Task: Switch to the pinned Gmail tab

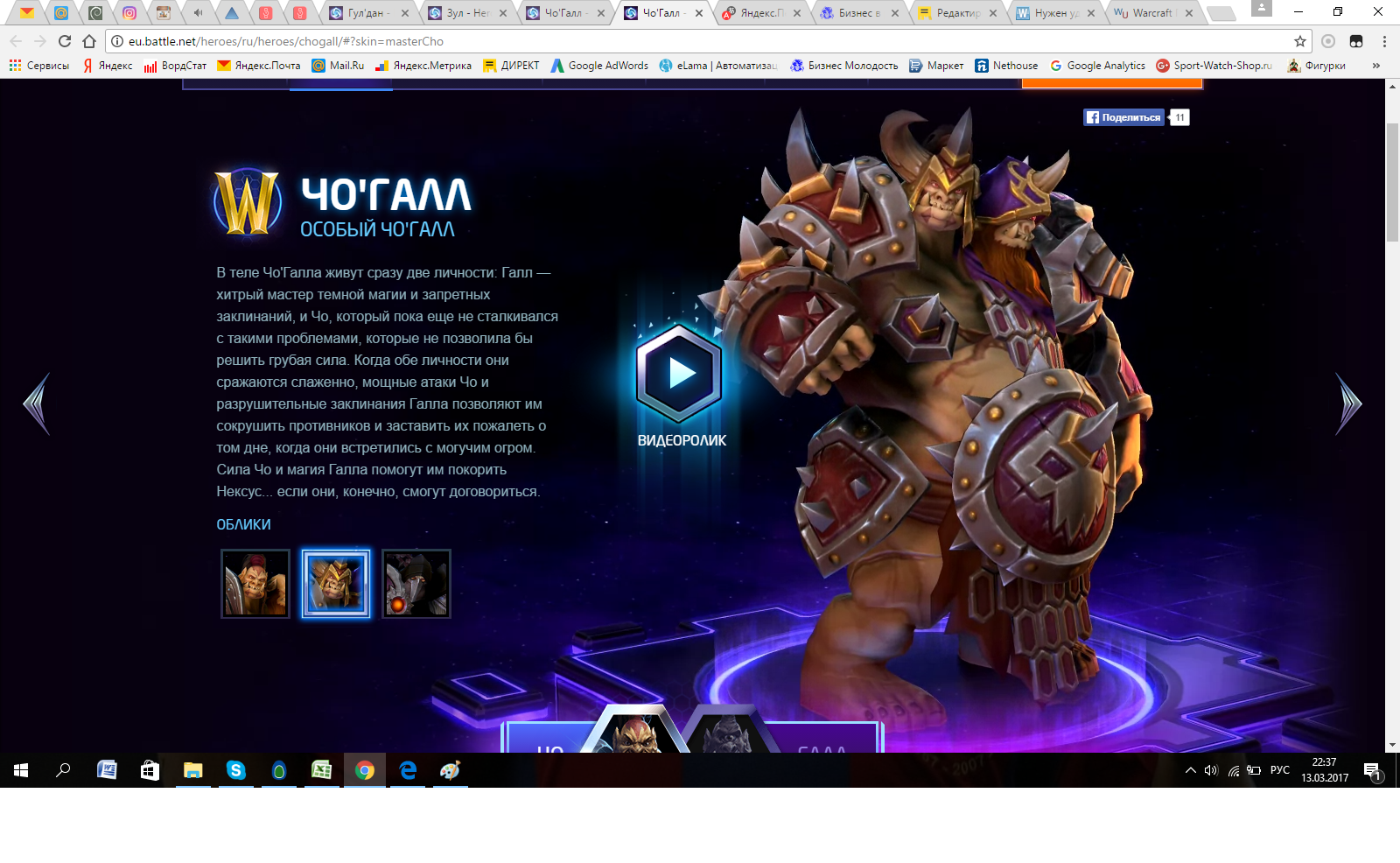Action: point(27,13)
